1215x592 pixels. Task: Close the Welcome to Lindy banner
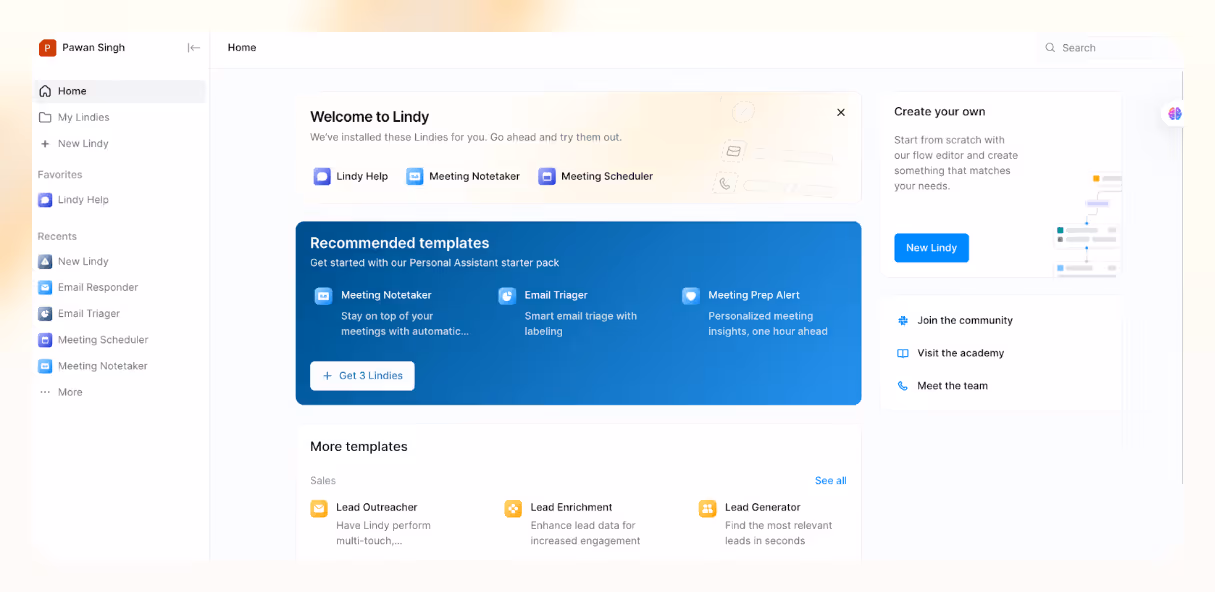tap(841, 113)
